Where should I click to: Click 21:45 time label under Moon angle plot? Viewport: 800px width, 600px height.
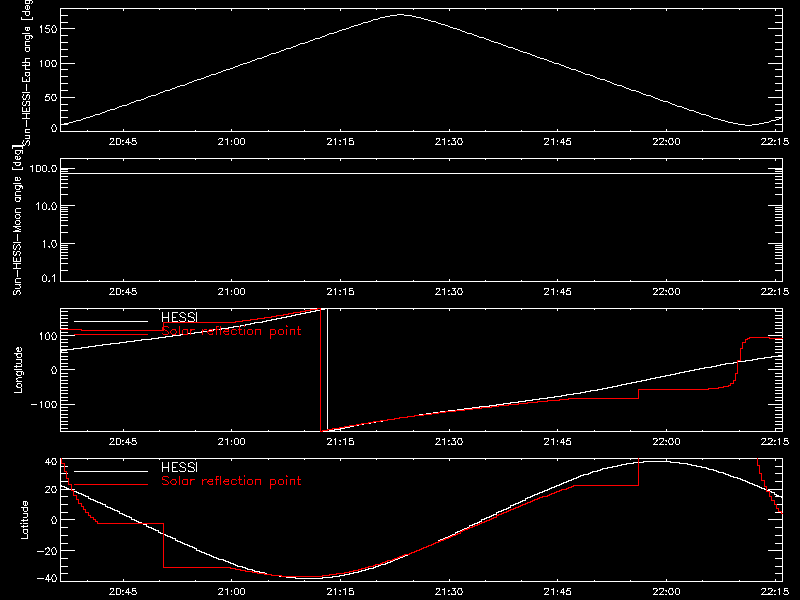tap(558, 292)
